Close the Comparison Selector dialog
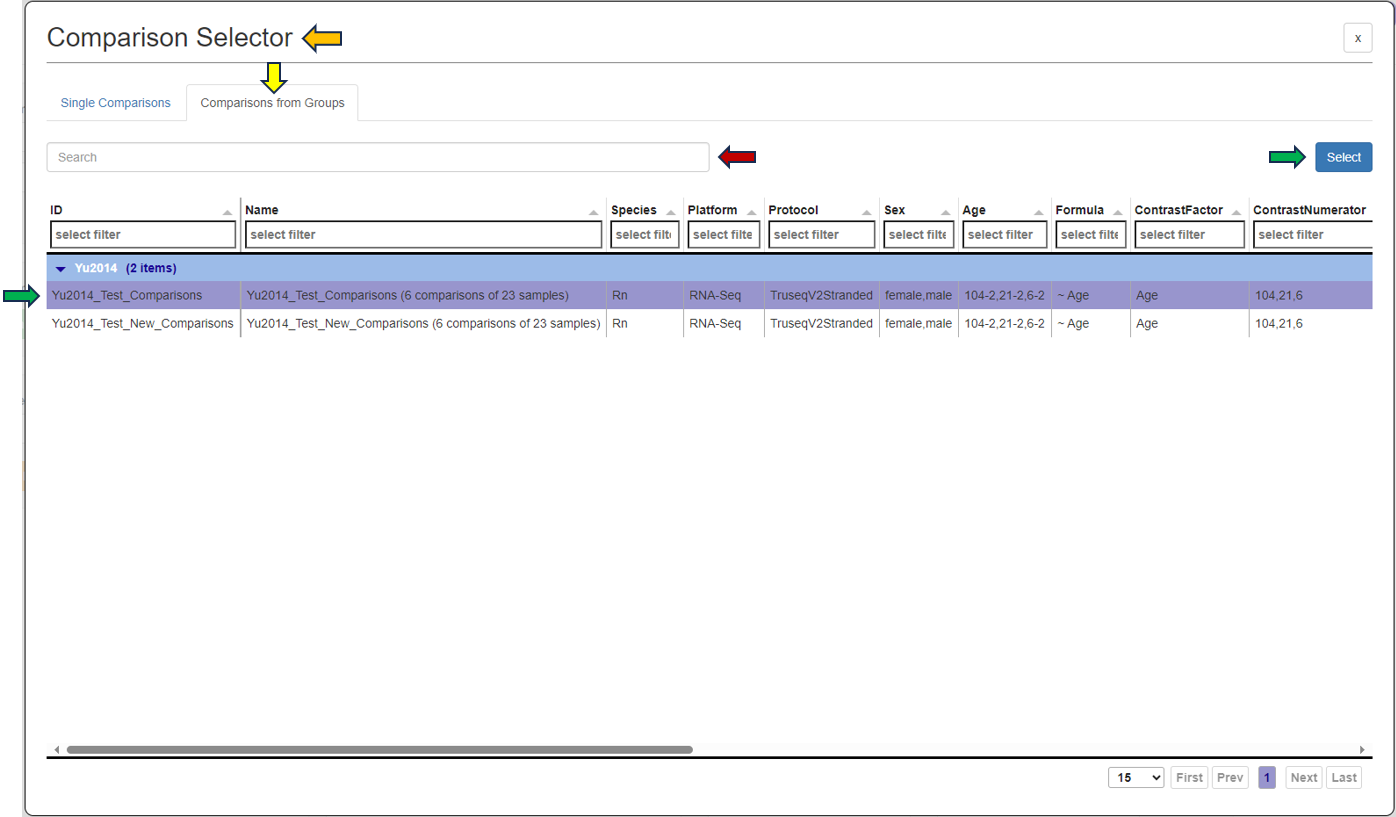 [1357, 37]
